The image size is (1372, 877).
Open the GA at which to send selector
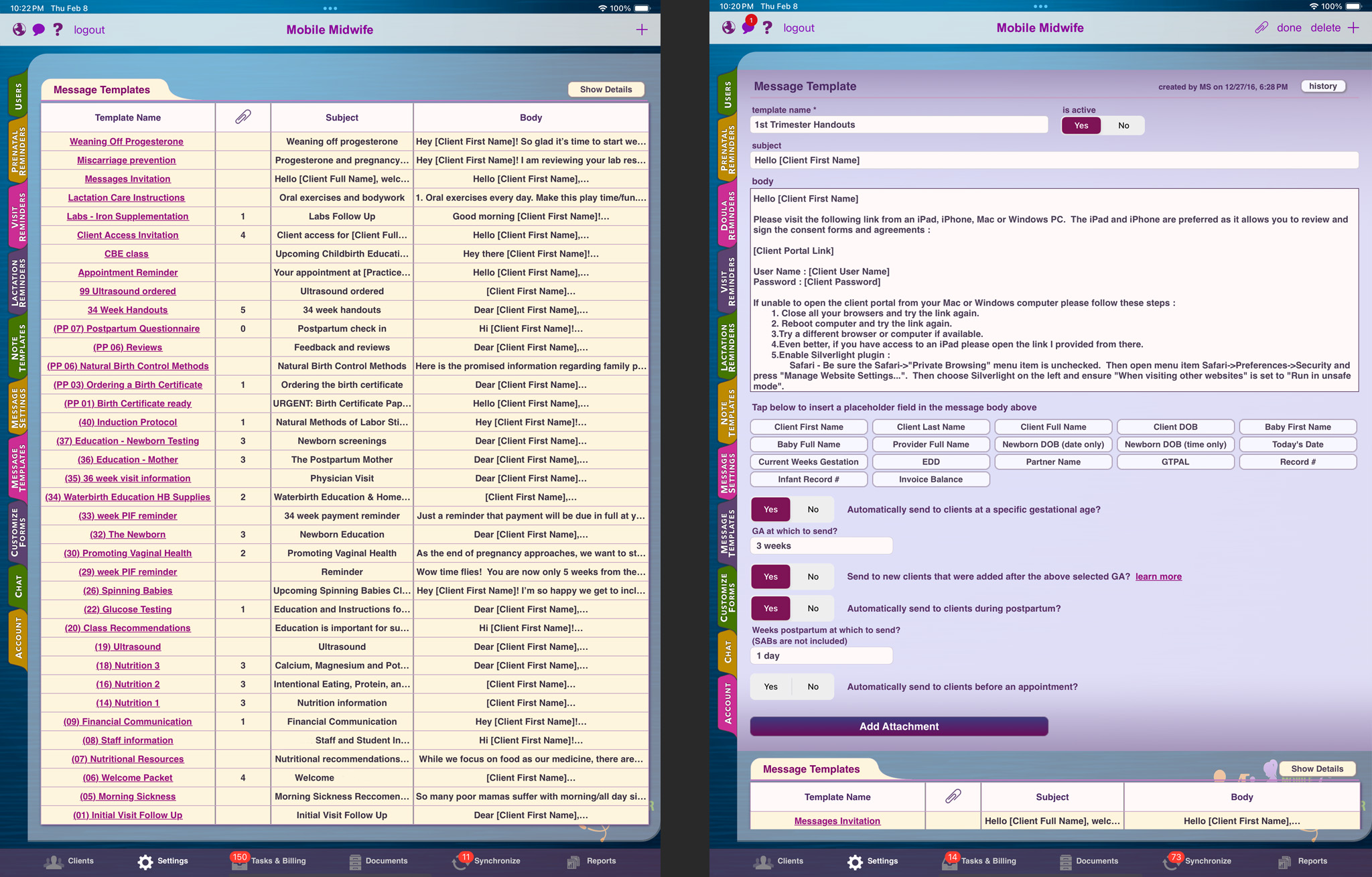pyautogui.click(x=822, y=546)
